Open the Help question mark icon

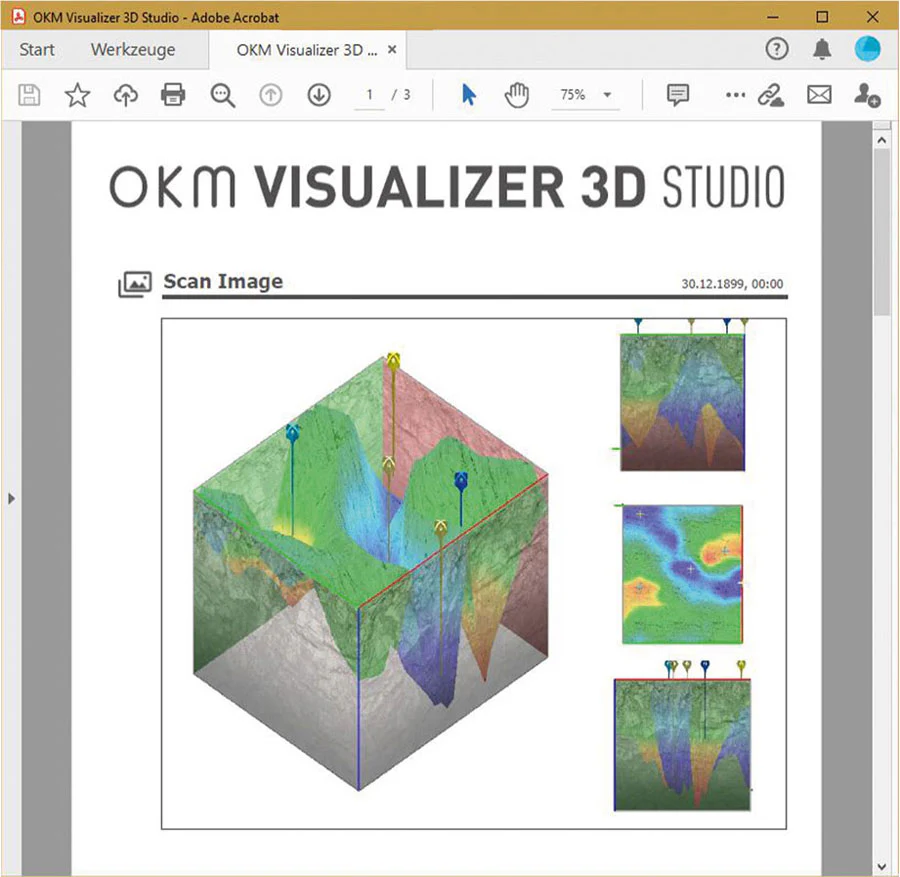[777, 49]
